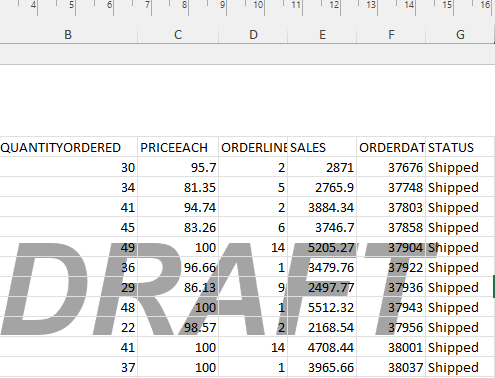Select sales cell 2497.77
The image size is (495, 378).
pos(322,287)
